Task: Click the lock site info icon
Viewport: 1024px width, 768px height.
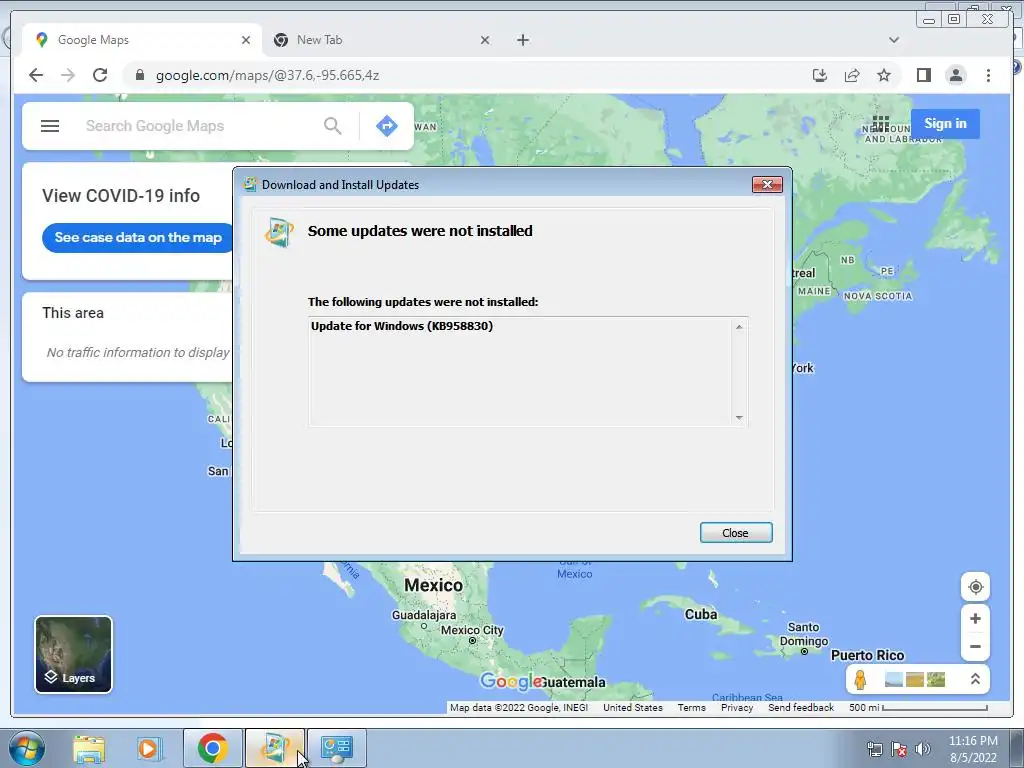Action: (x=139, y=75)
